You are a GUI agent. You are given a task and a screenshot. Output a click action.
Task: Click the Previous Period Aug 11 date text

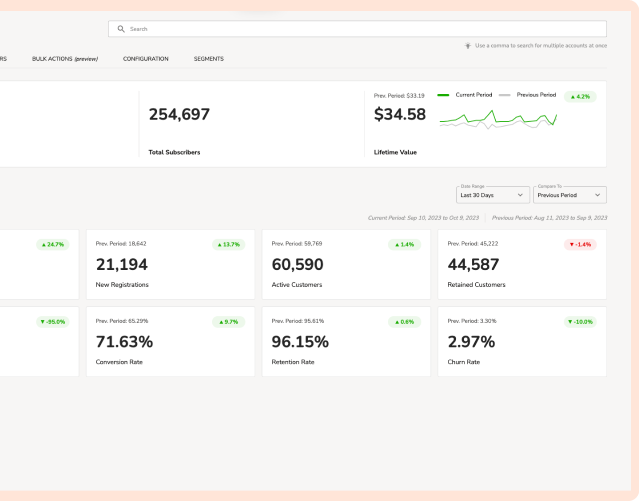click(549, 218)
